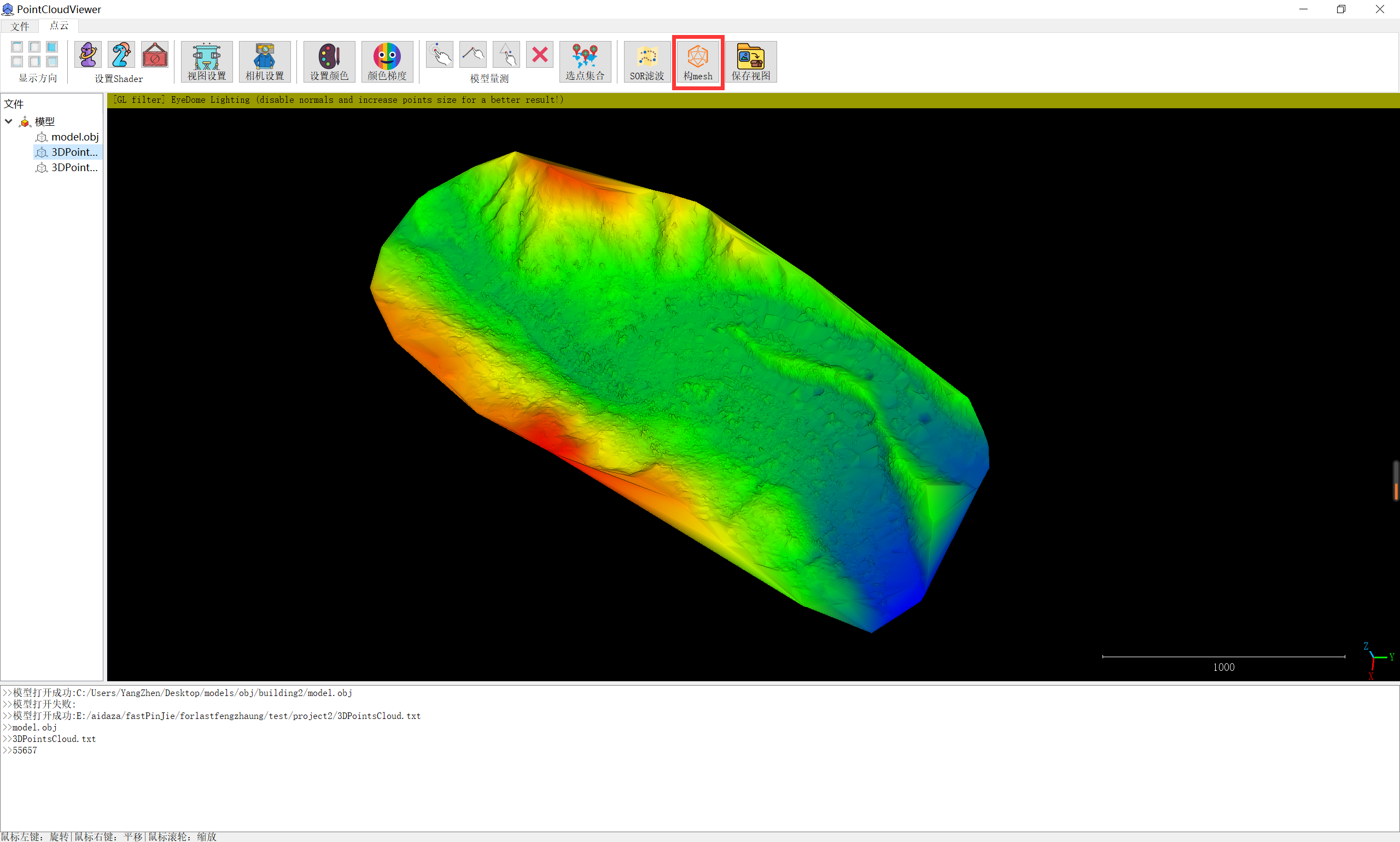1400x842 pixels.
Task: Open 设置颜色 palette tool
Action: point(329,61)
